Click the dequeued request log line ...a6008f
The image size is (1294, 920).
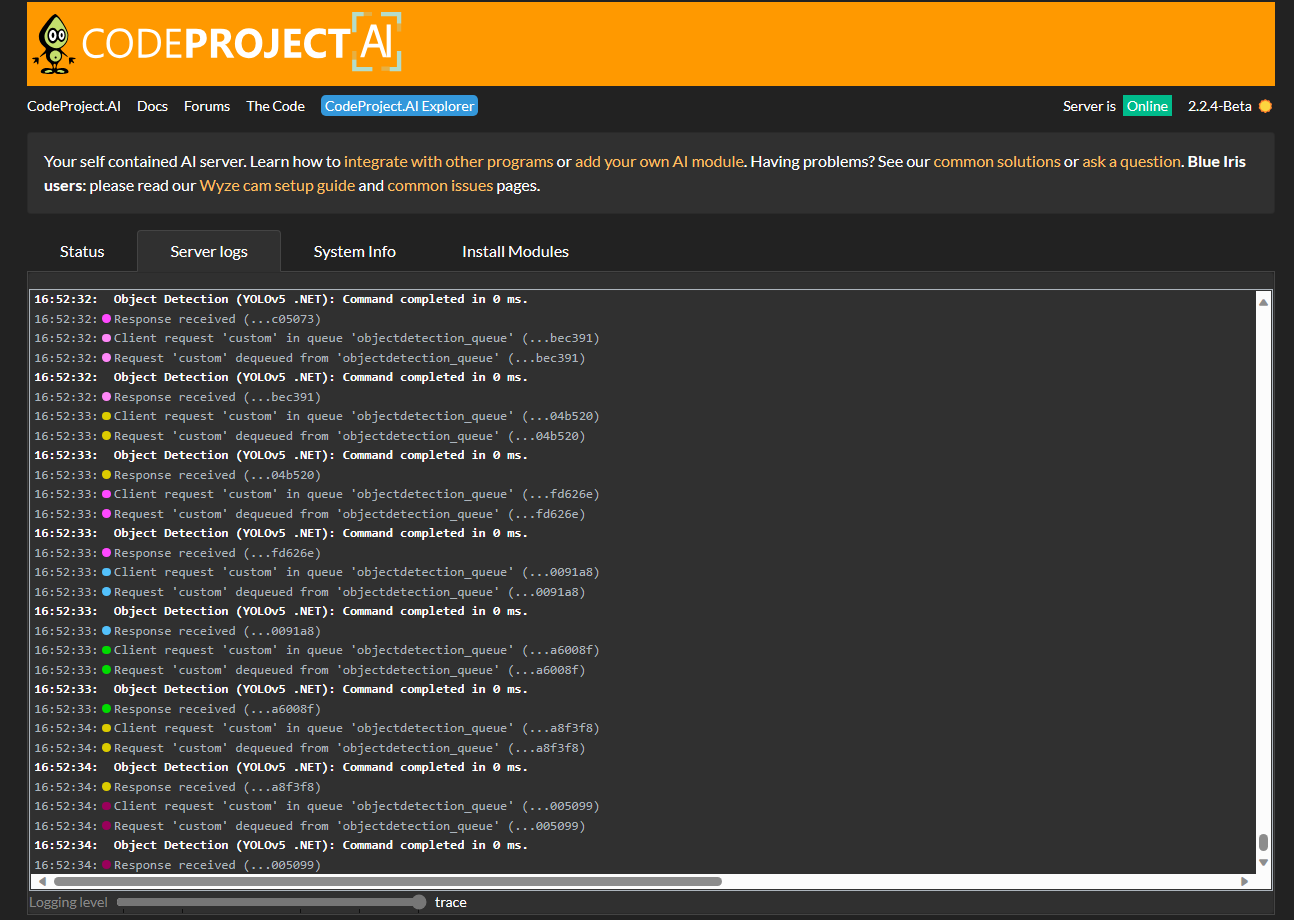310,670
